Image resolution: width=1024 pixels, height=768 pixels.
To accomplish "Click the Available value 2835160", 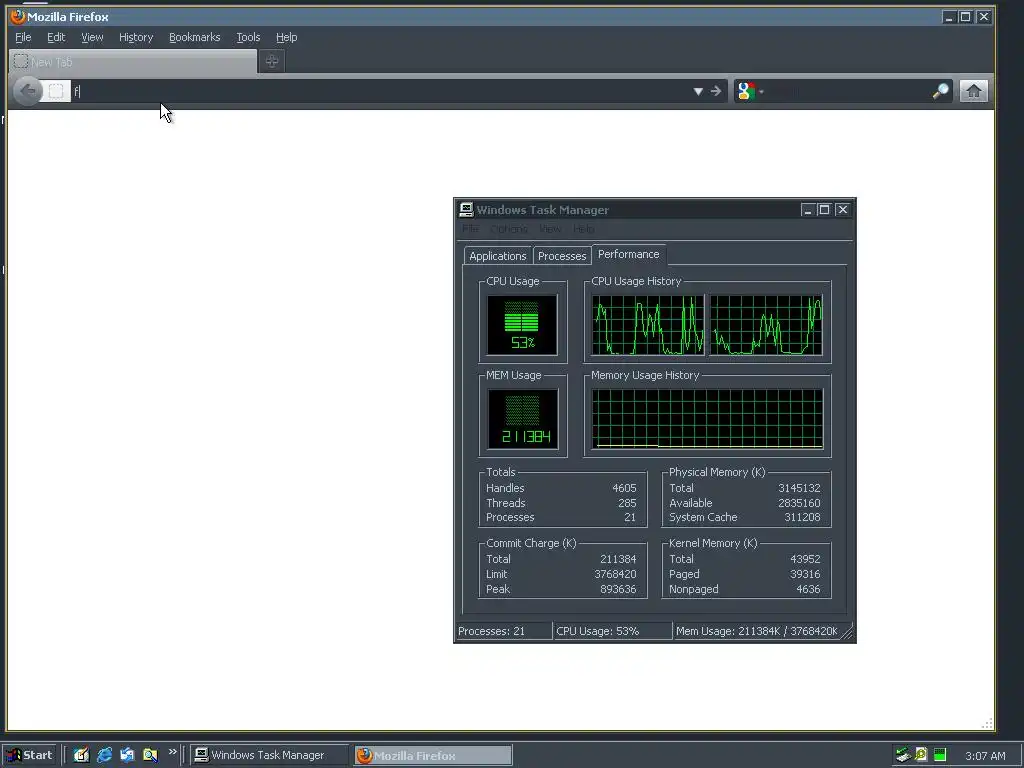I will [x=799, y=503].
